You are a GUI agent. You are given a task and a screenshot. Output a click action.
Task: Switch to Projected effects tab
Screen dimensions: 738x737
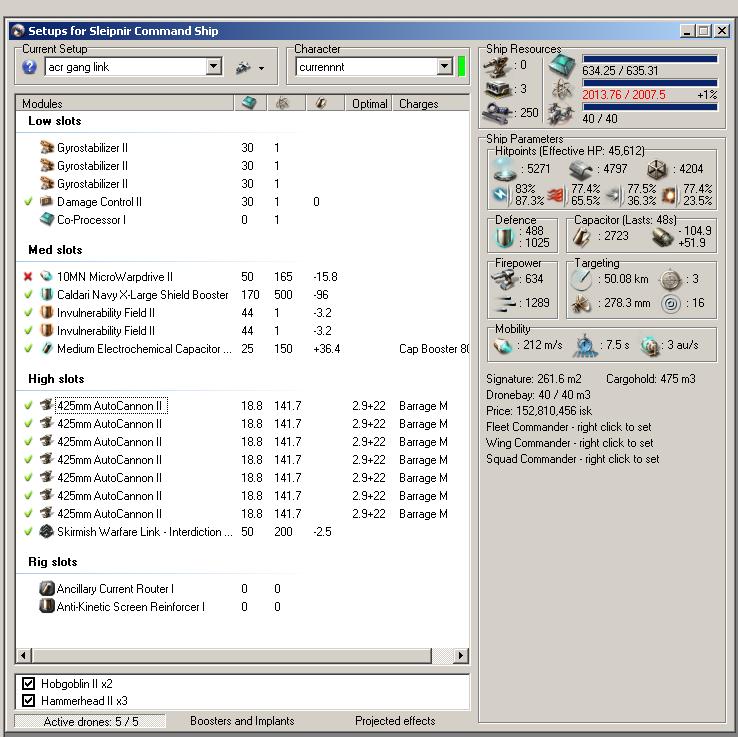click(x=395, y=721)
